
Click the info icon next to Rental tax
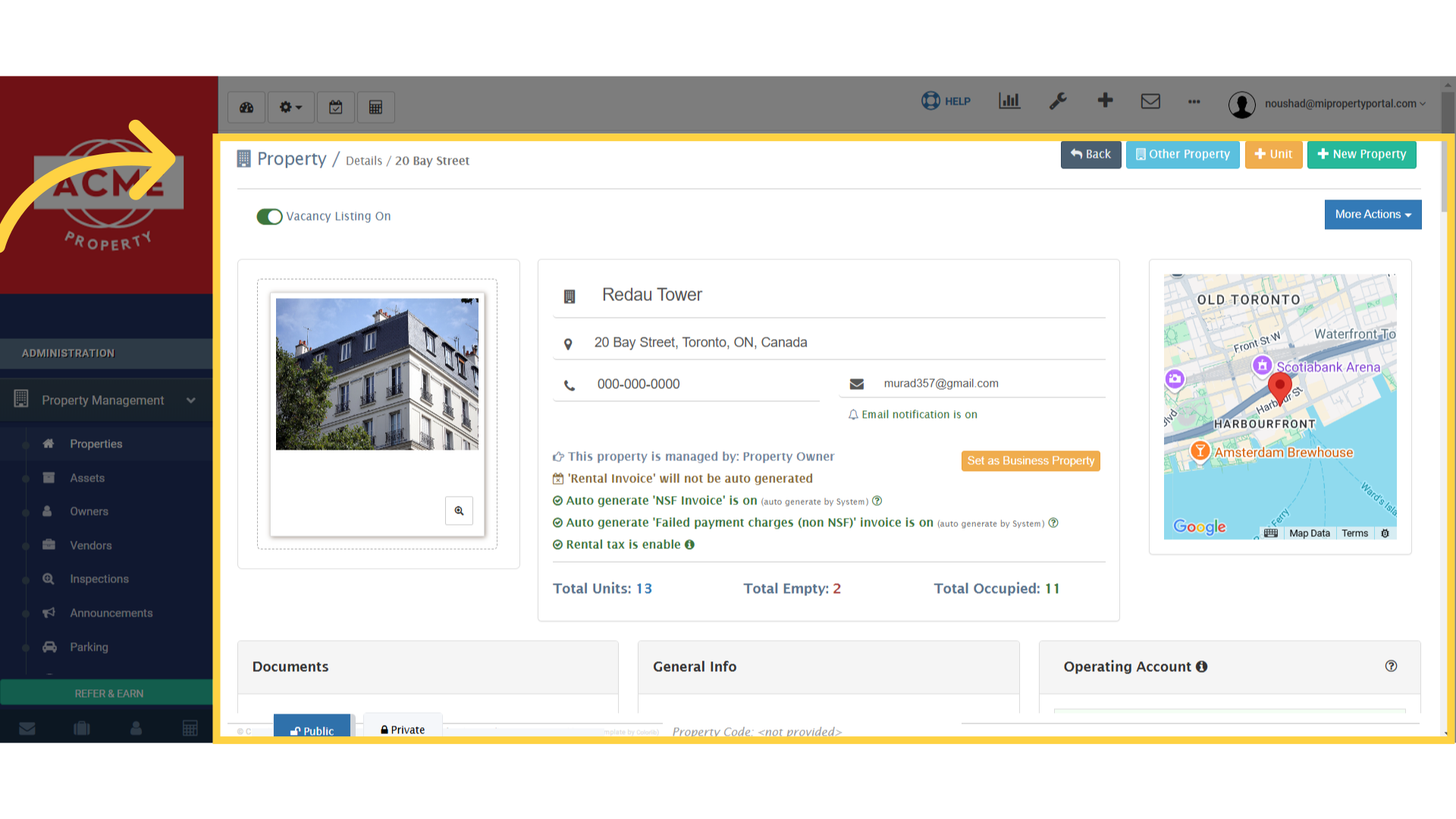689,544
